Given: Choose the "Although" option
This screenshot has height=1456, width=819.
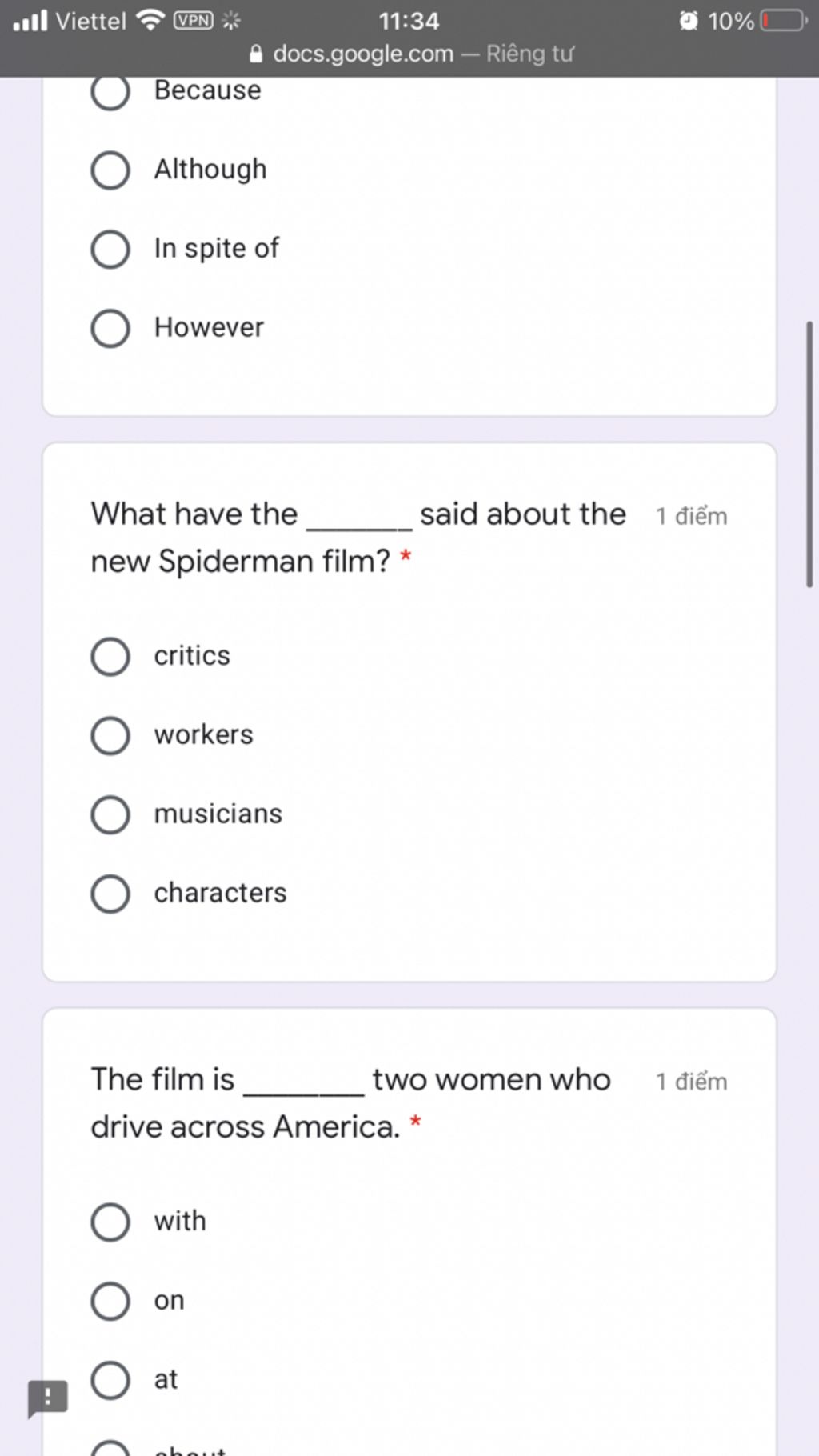Looking at the screenshot, I should tap(110, 170).
